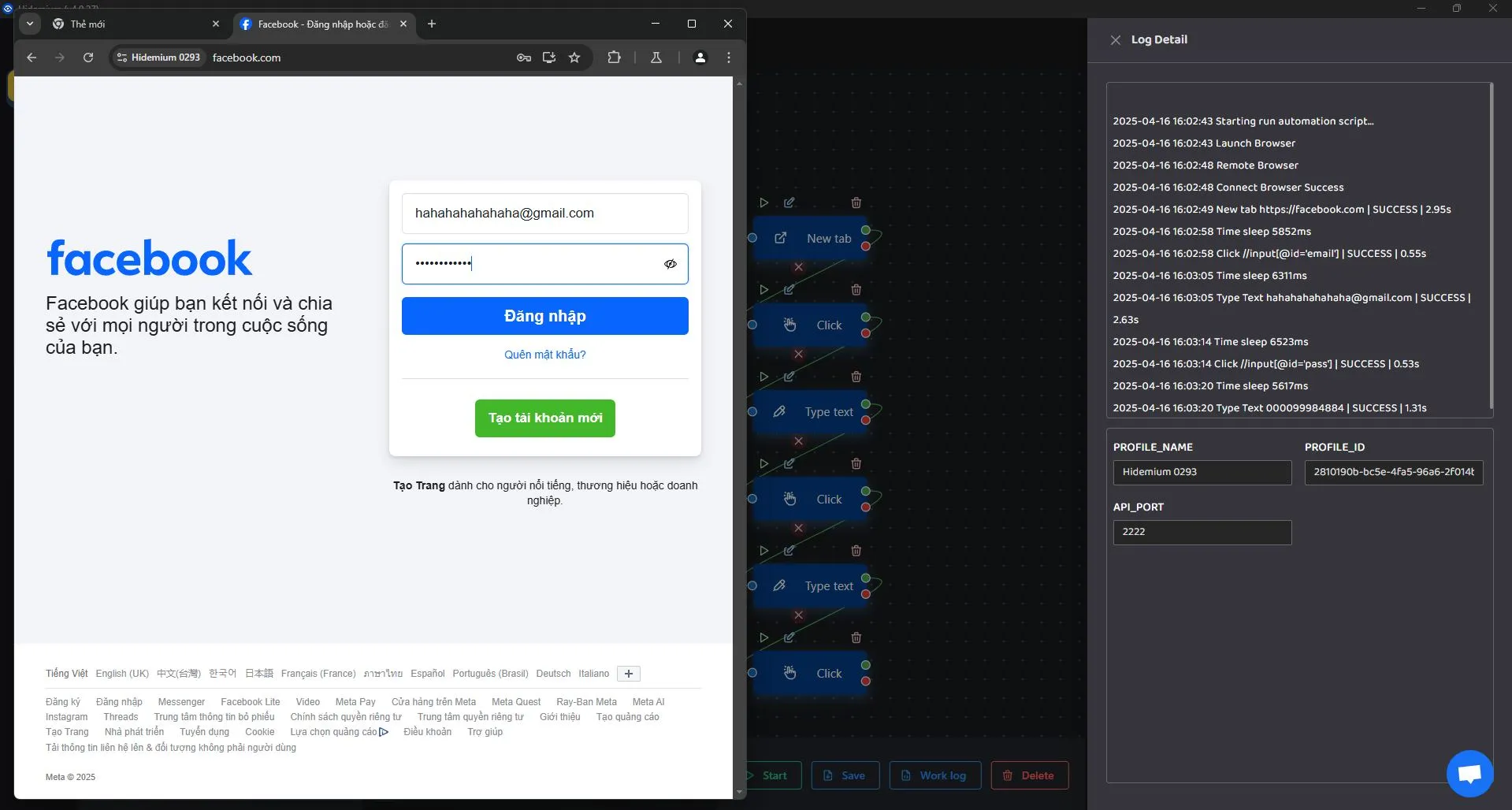
Task: Open the chat support bubble
Action: 1469,773
